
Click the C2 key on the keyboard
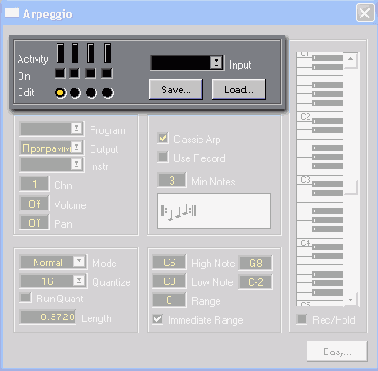pyautogui.click(x=304, y=117)
